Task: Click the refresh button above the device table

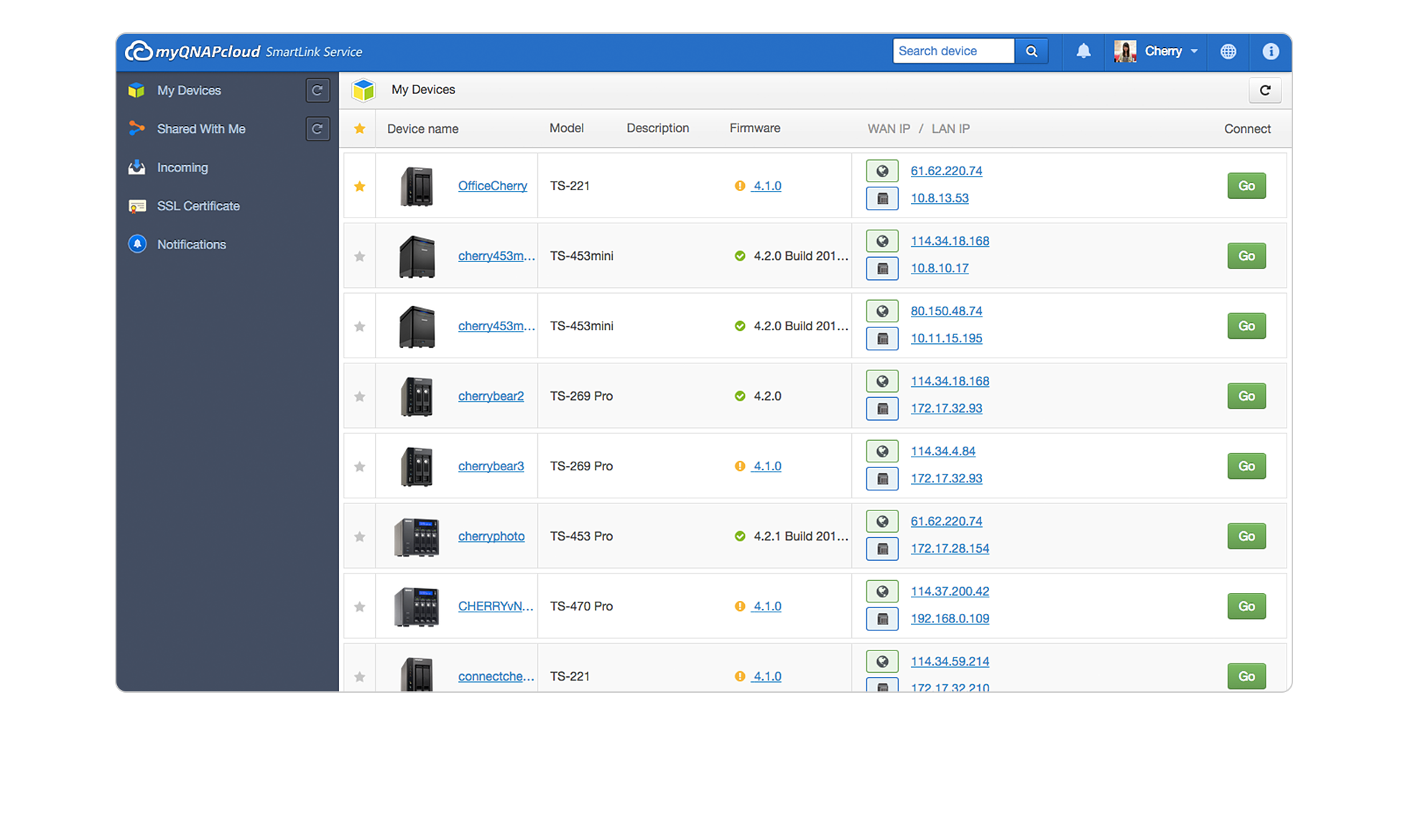Action: (x=1265, y=90)
